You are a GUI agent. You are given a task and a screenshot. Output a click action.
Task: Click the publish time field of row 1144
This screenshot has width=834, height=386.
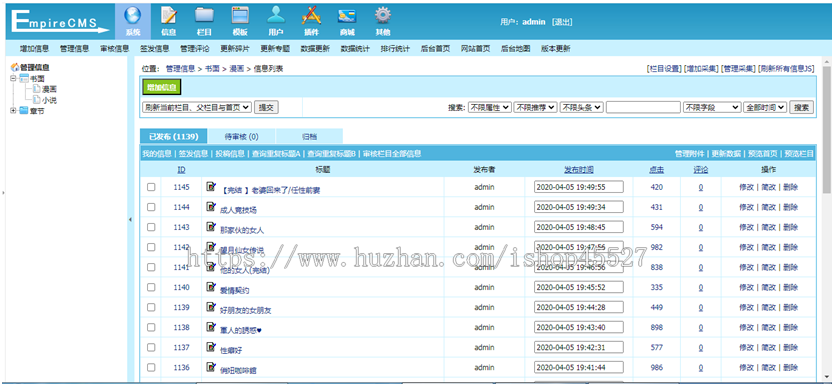[579, 207]
